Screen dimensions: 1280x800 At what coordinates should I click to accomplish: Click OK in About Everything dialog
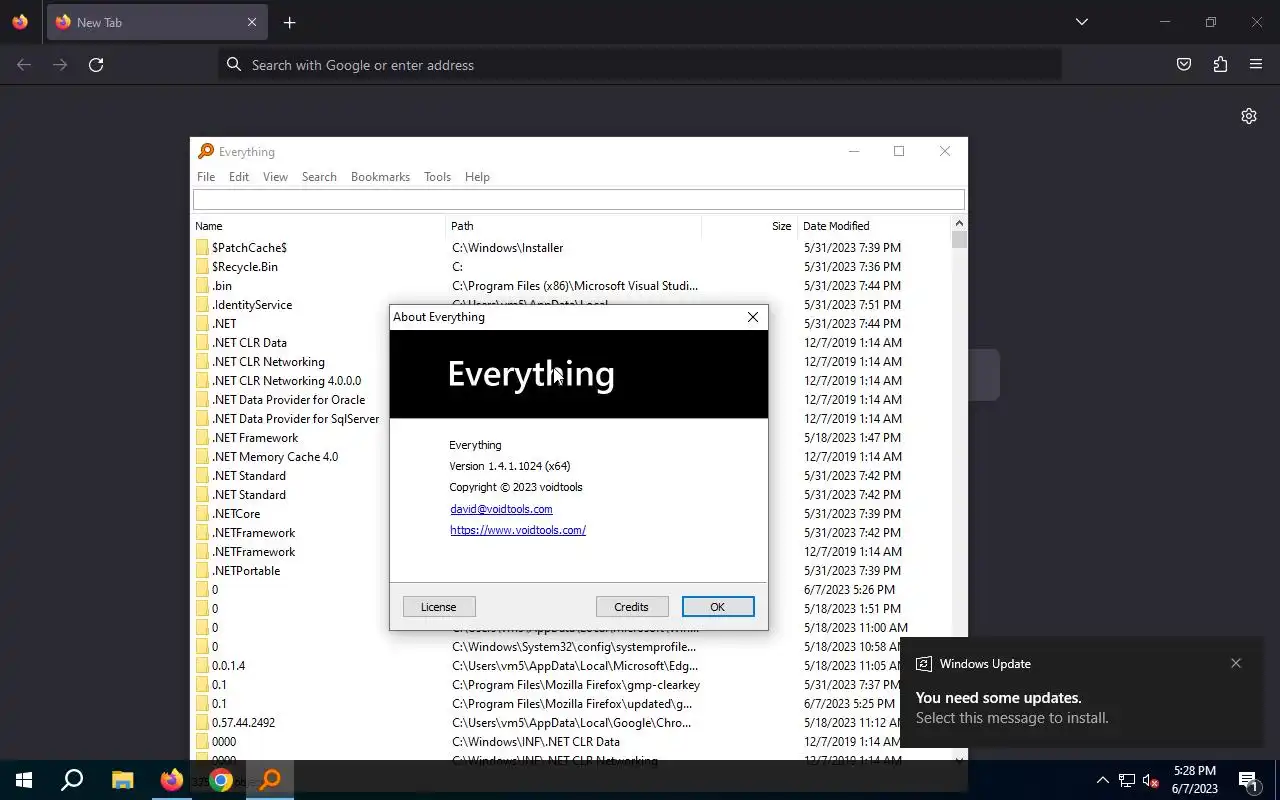[718, 607]
